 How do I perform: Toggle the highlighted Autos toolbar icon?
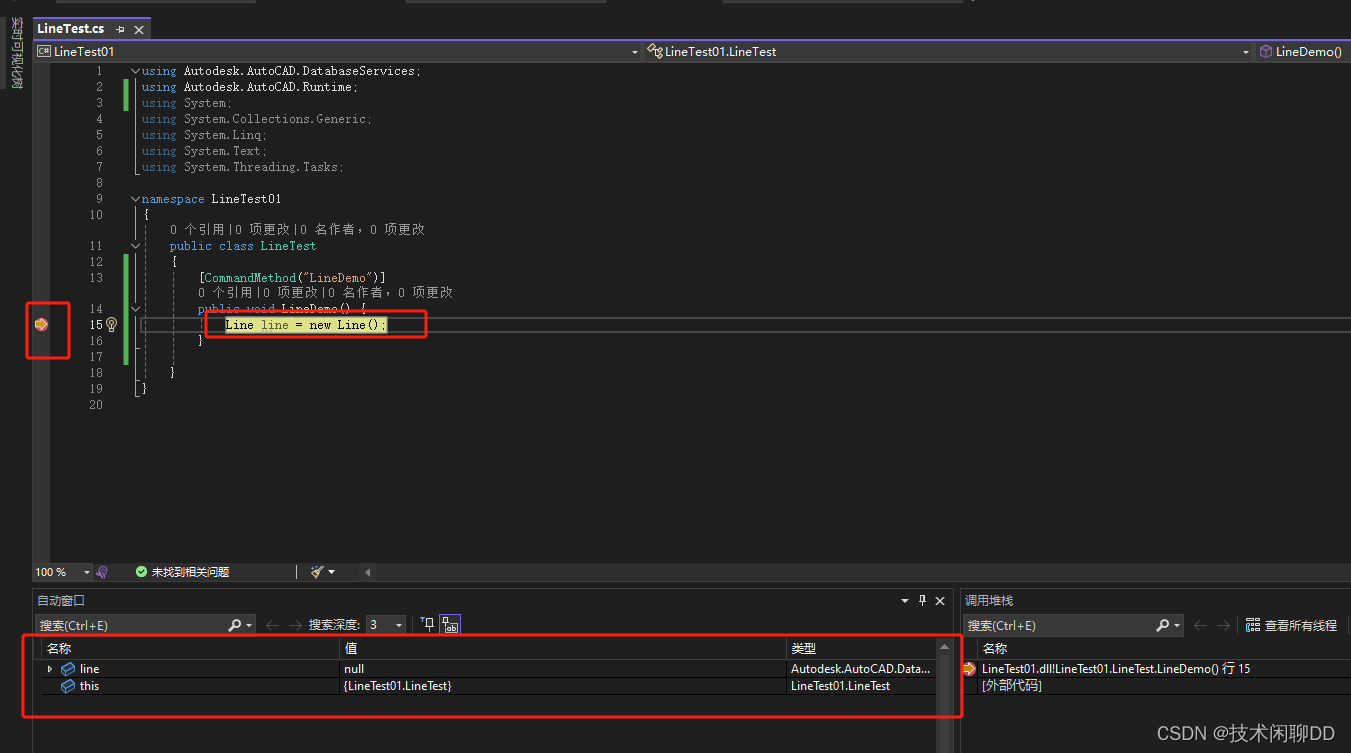coord(450,625)
